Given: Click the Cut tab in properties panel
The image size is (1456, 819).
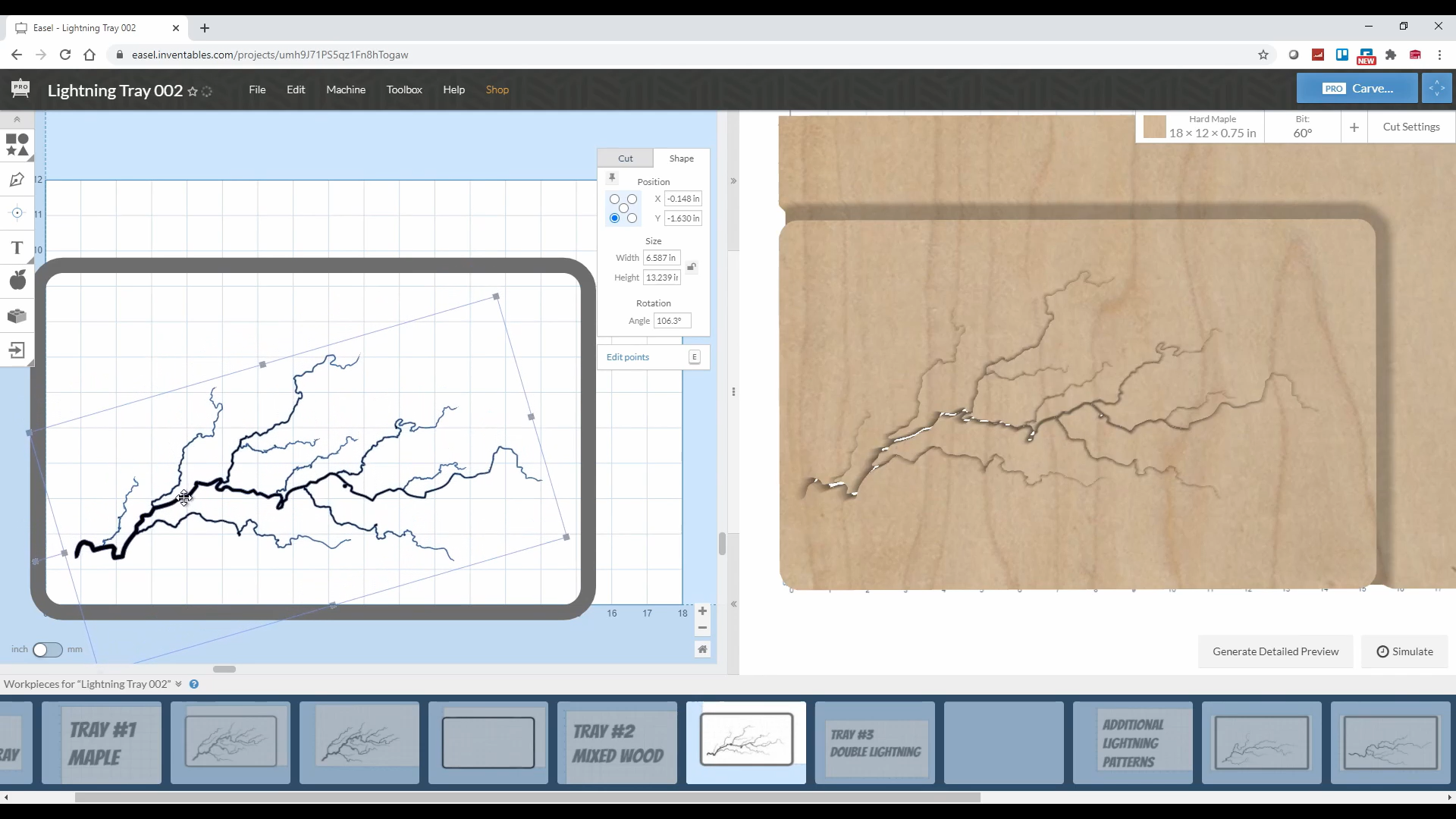Looking at the screenshot, I should tap(626, 157).
